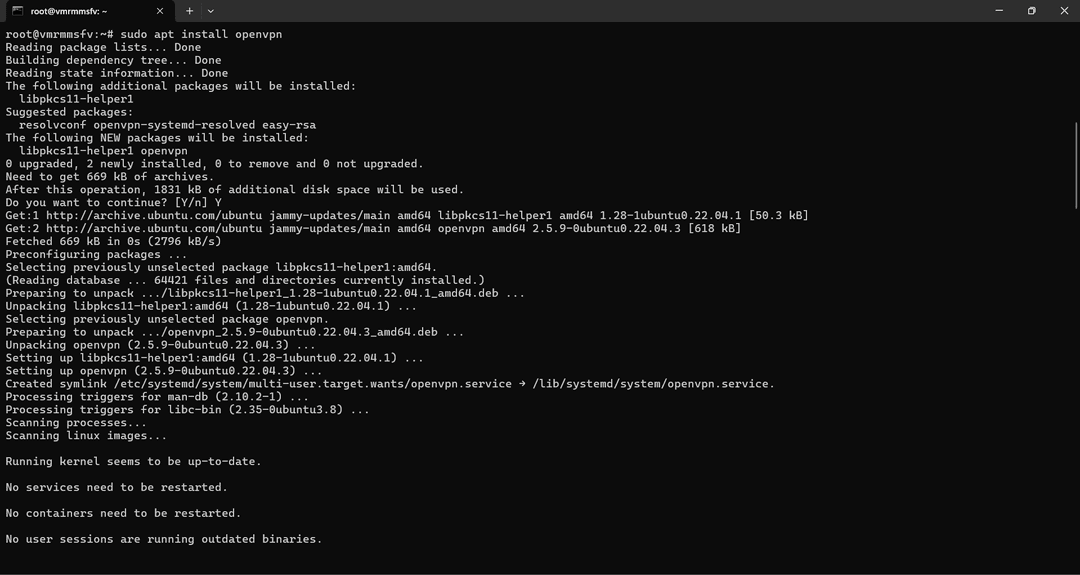This screenshot has width=1080, height=575.
Task: Close the root@vmrmmsfv tab
Action: point(160,11)
